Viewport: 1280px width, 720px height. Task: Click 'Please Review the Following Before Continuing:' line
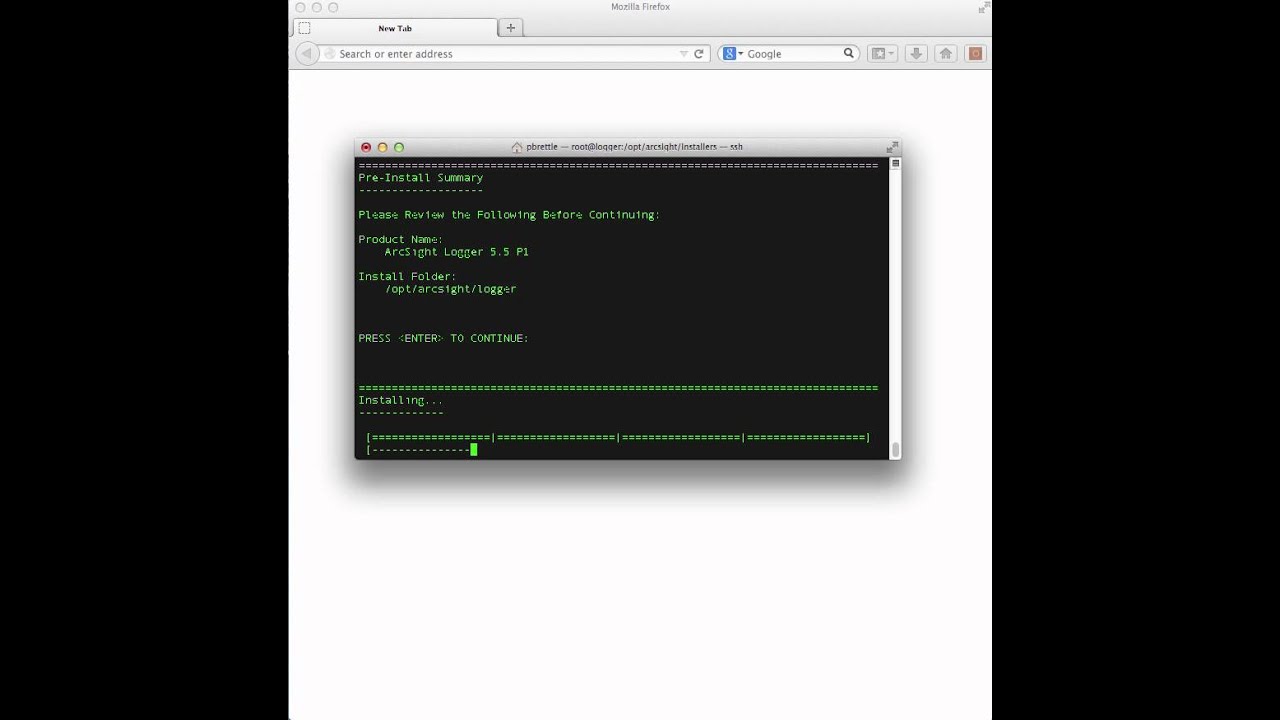pyautogui.click(x=509, y=215)
